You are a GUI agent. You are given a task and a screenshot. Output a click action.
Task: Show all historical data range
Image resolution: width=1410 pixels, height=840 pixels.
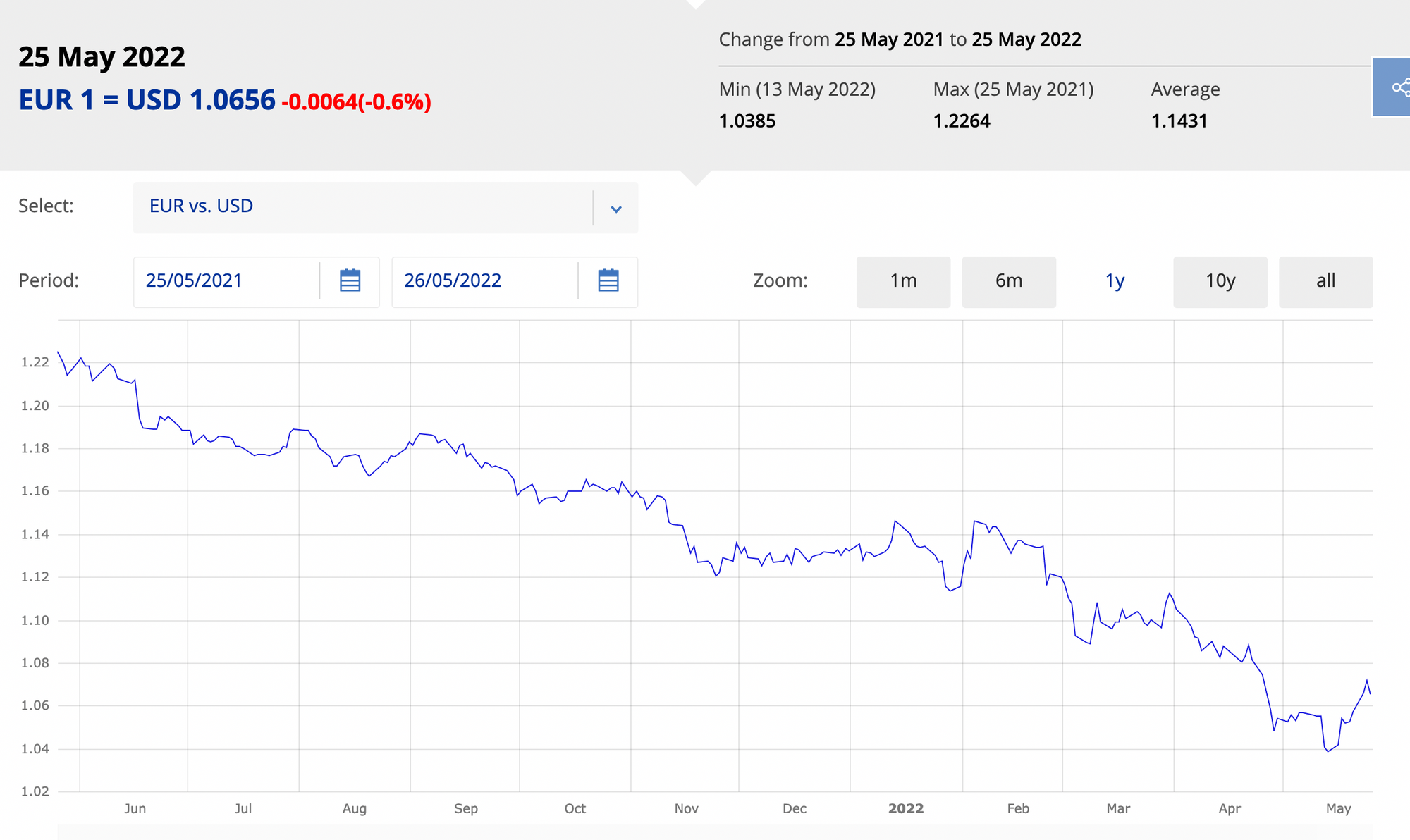(x=1325, y=281)
